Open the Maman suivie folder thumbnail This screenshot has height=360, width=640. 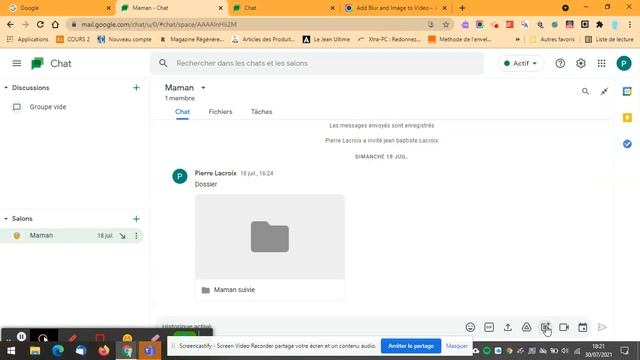click(x=270, y=237)
